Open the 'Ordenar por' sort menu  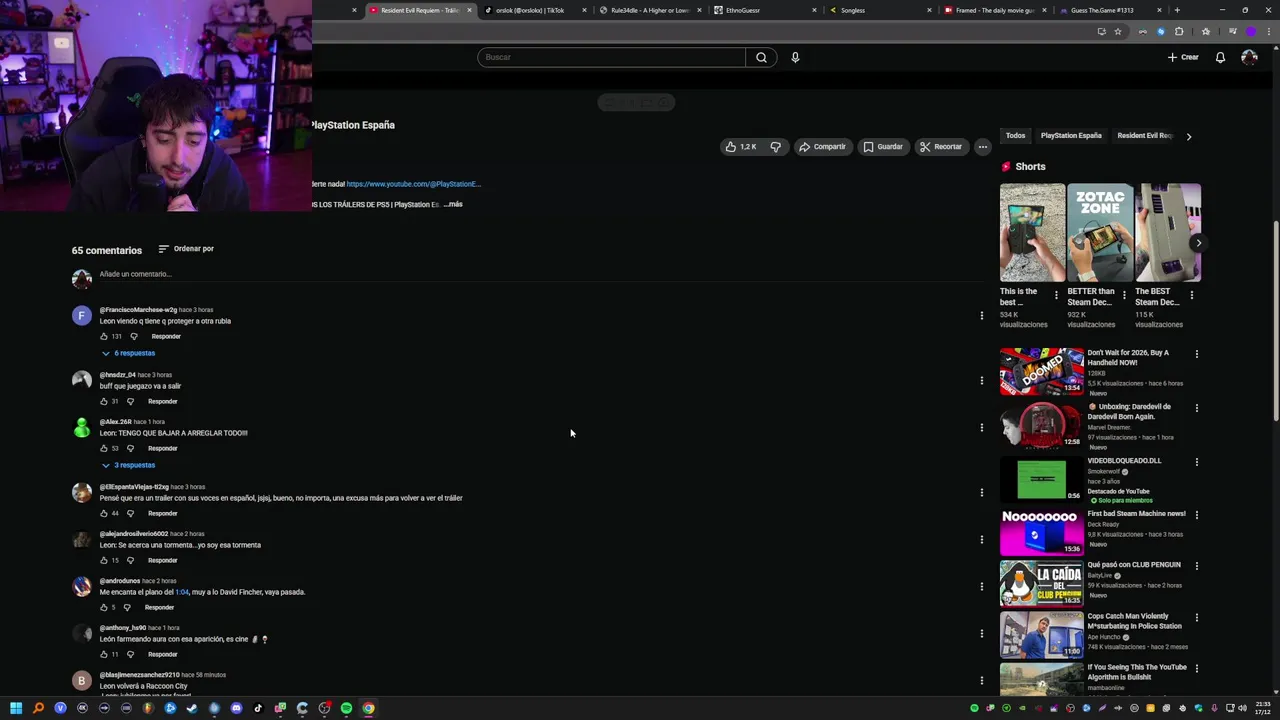[x=186, y=249]
